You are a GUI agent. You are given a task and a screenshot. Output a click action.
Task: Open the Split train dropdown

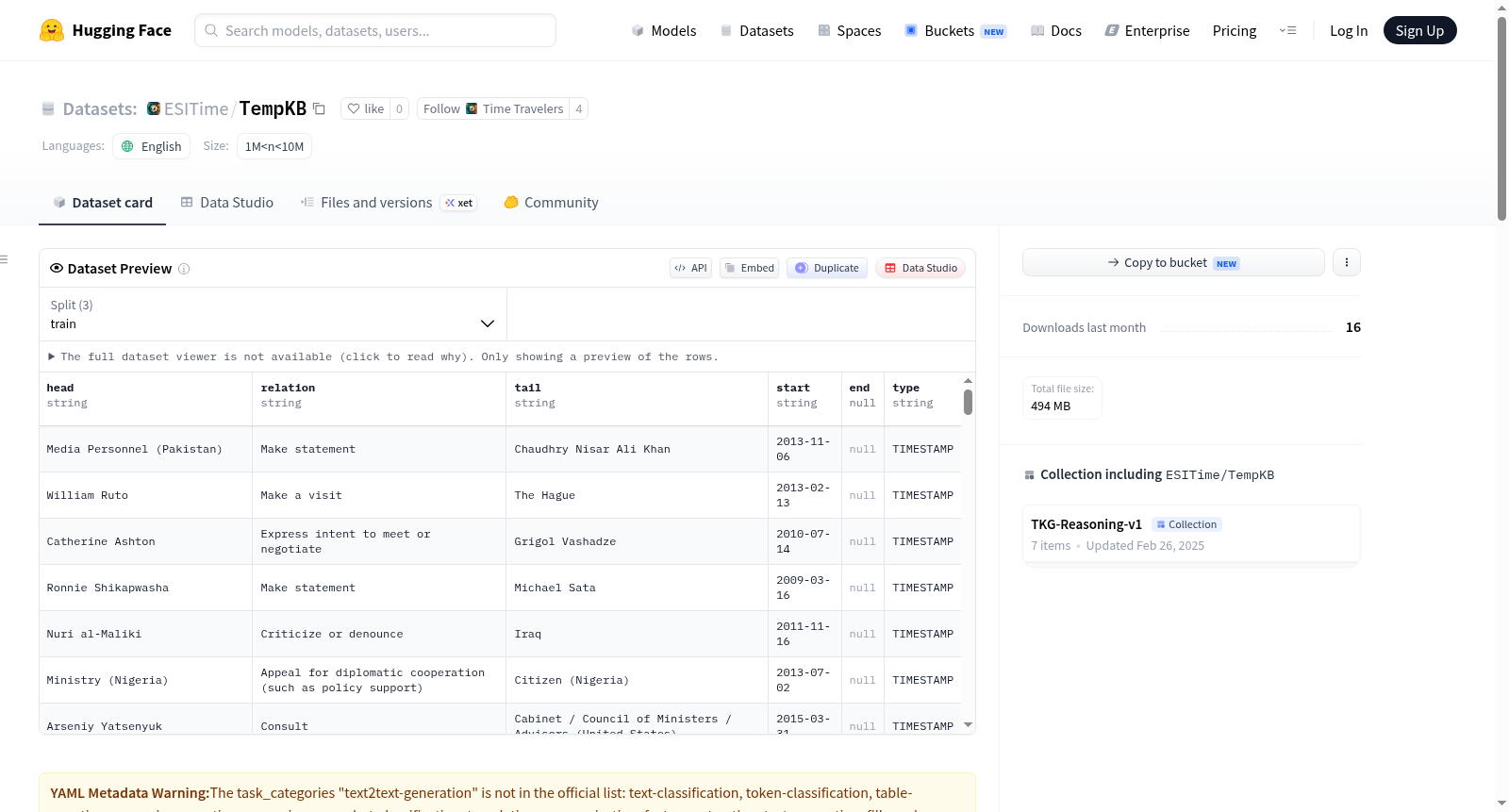273,314
